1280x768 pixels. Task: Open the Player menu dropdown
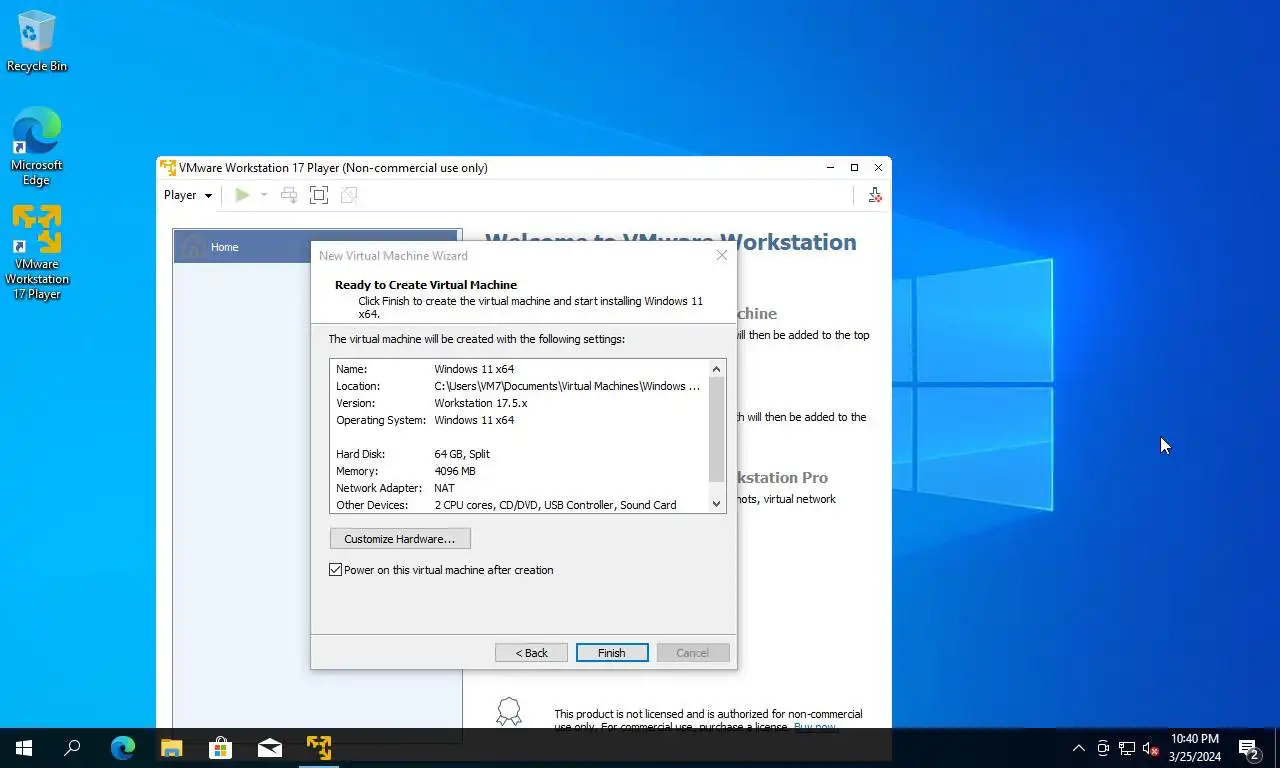[x=188, y=195]
